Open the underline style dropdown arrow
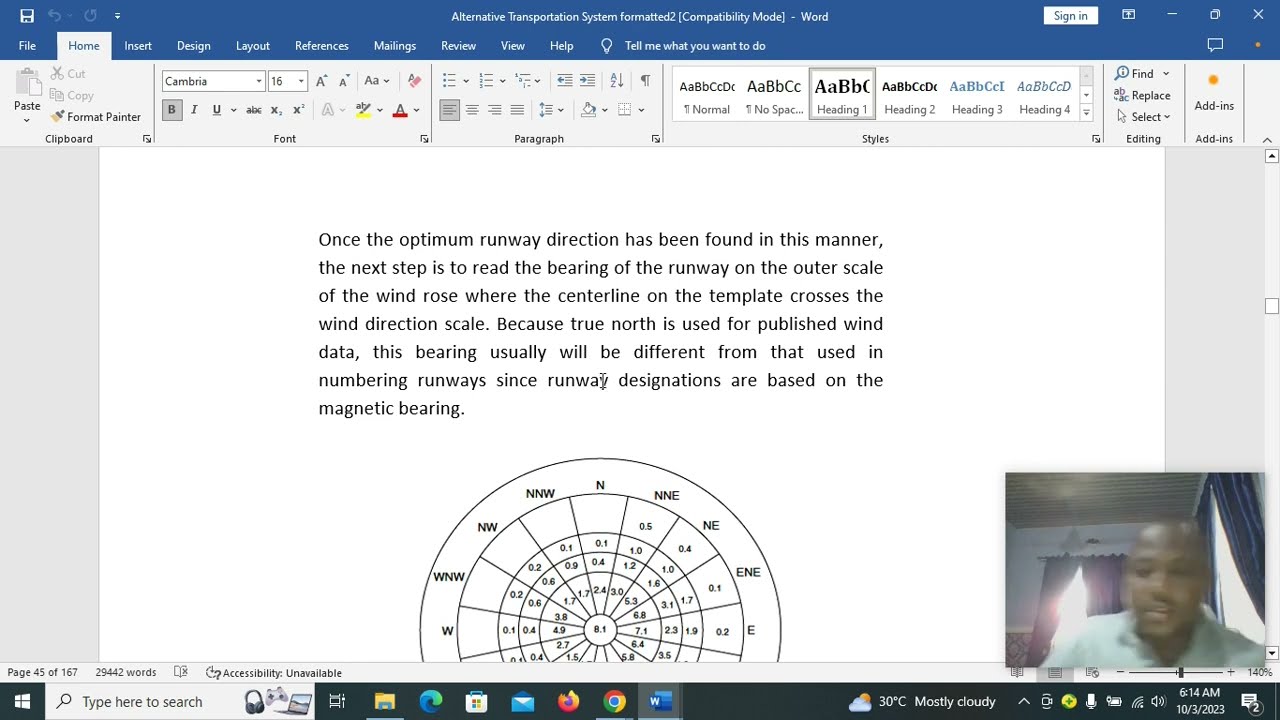The width and height of the screenshot is (1280, 720). (233, 110)
